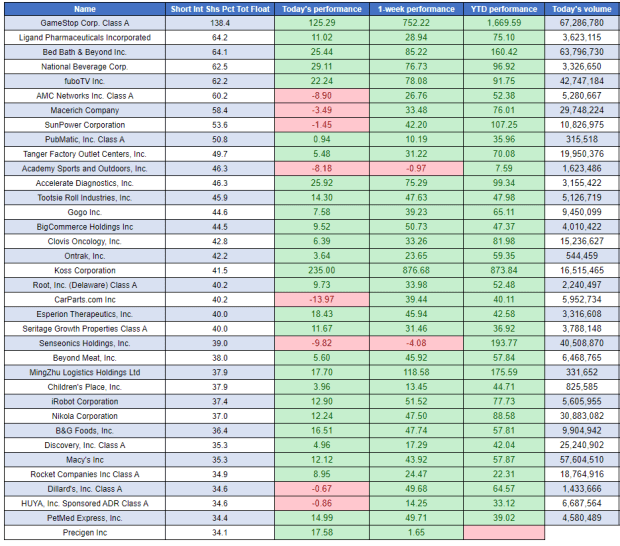Select the Macy's Inc name cell
This screenshot has height=546, width=620.
85,460
